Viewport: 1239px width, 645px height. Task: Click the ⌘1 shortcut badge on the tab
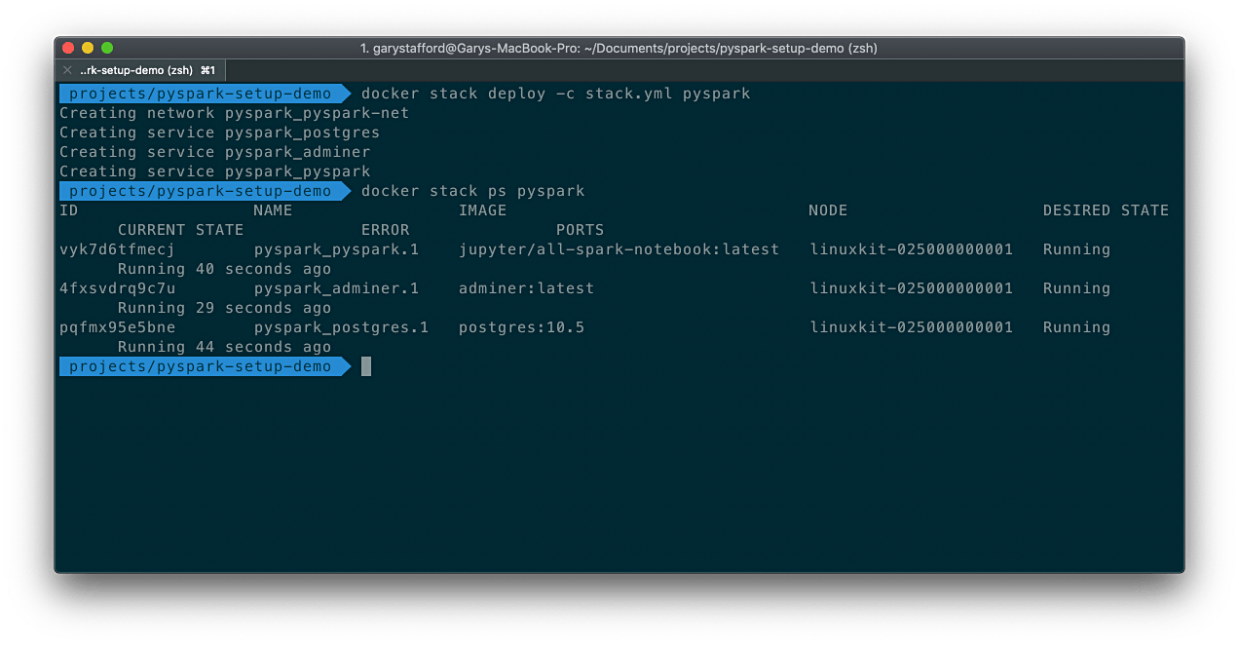207,70
